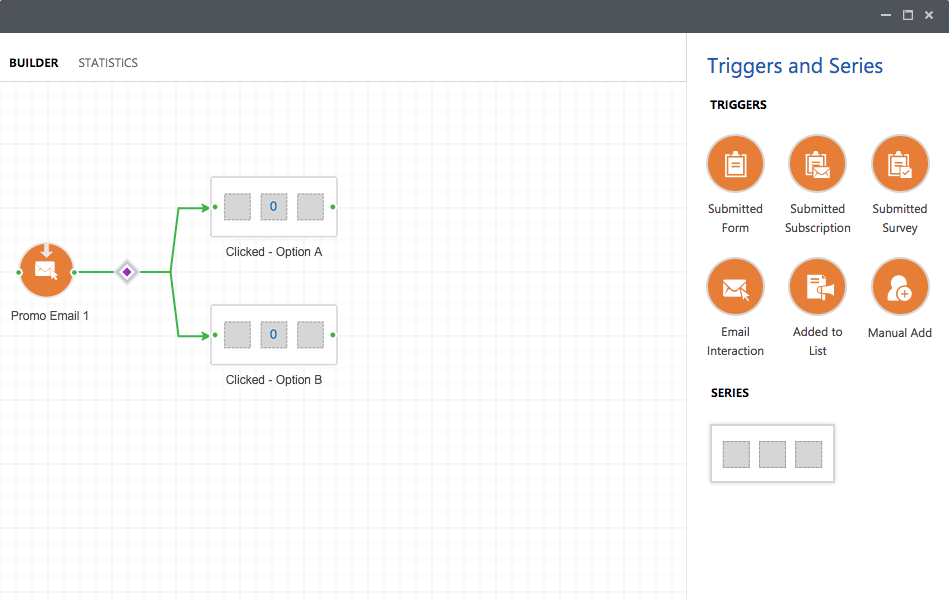Maximize the application window
Viewport: 949px width, 600px height.
click(908, 15)
